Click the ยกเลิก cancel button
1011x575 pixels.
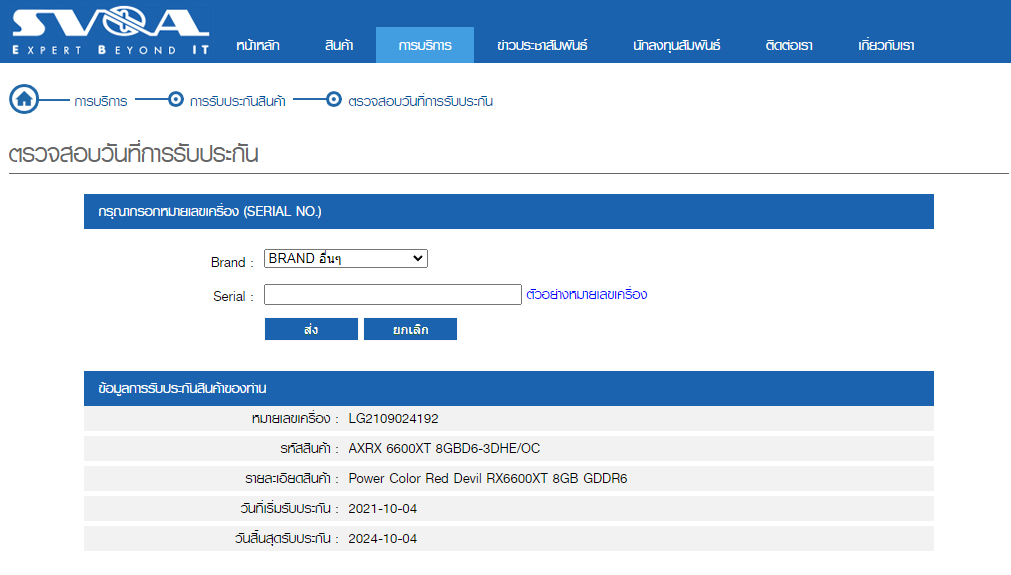coord(410,329)
